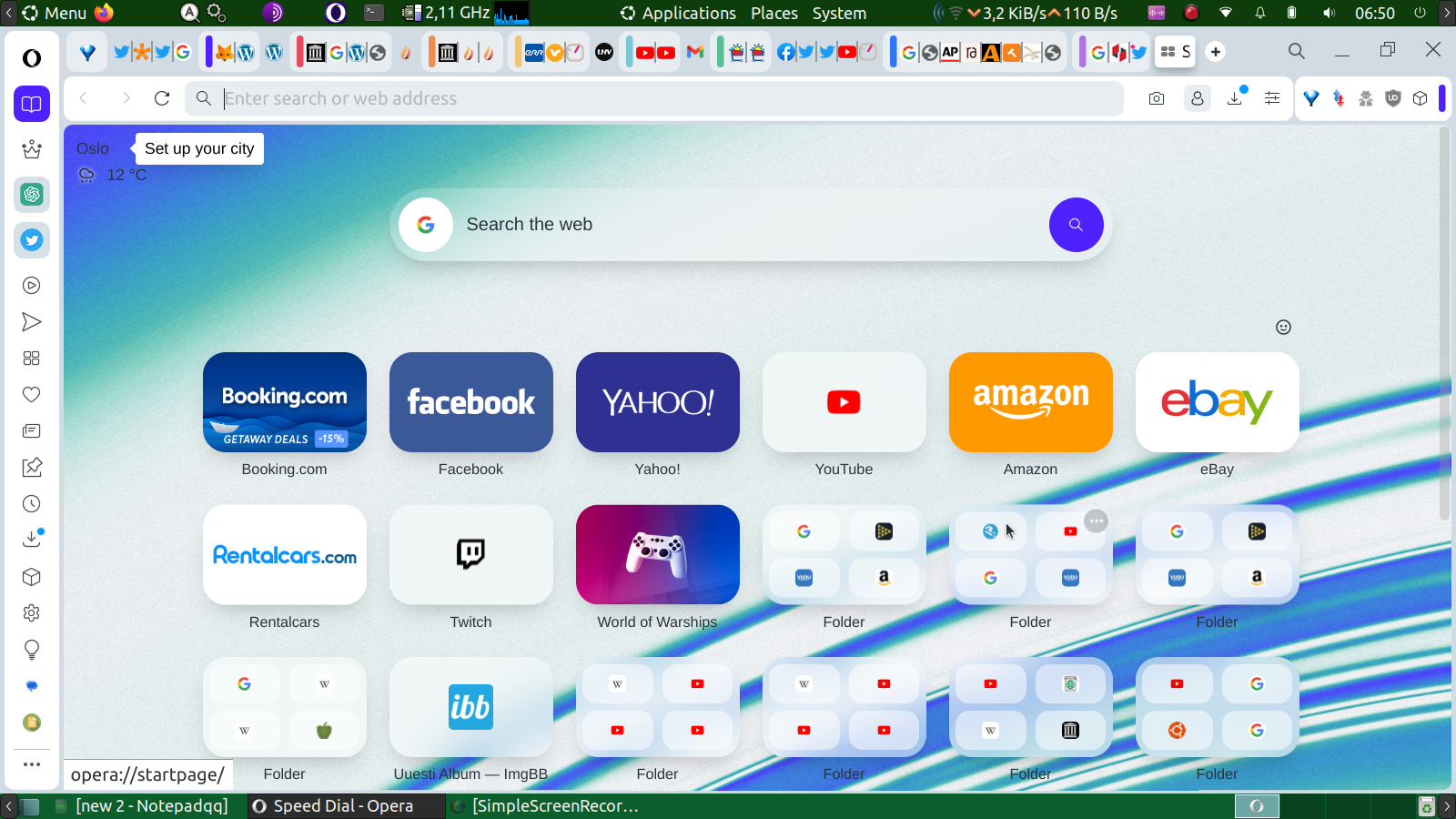Click the Set up your city button

point(199,148)
